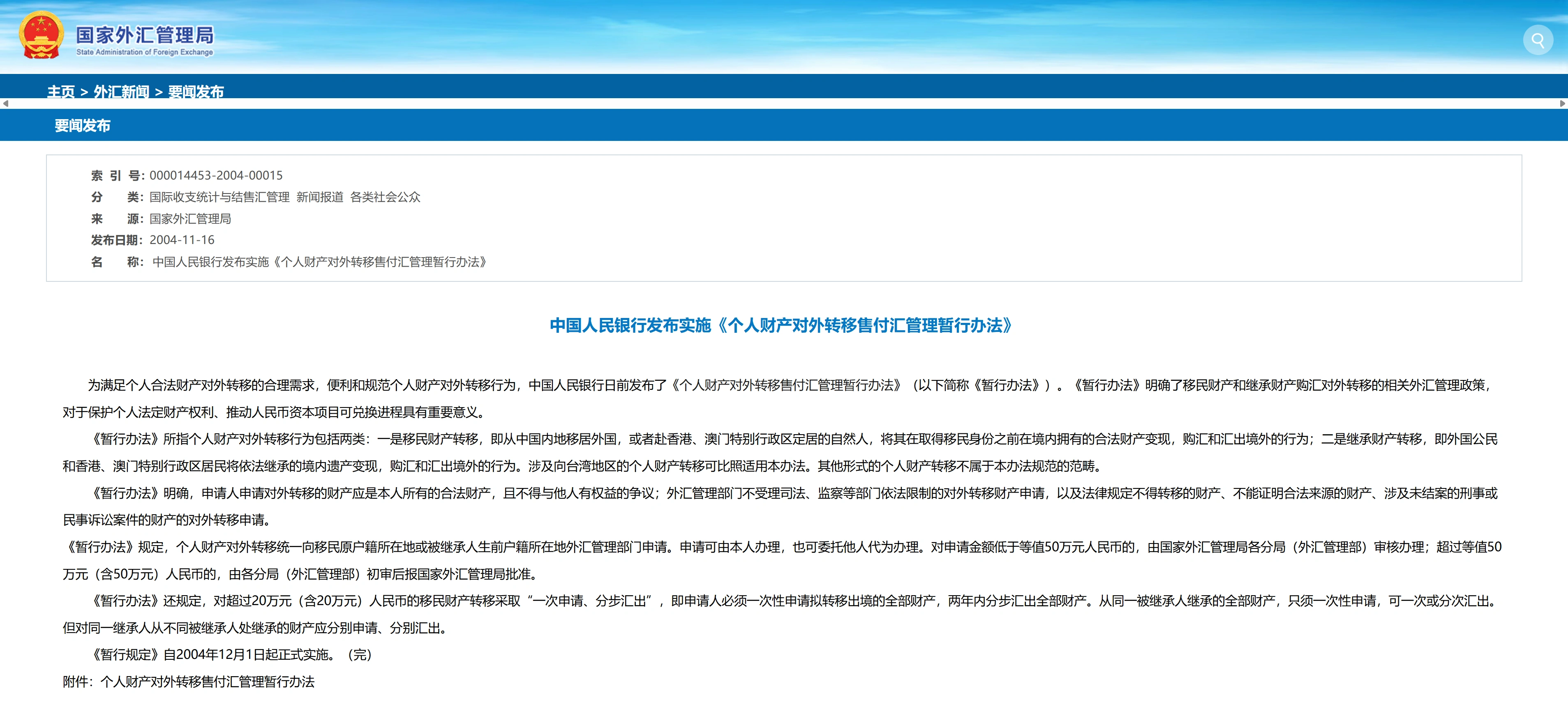Click inside the metadata information box
This screenshot has width=1568, height=723.
tap(784, 219)
